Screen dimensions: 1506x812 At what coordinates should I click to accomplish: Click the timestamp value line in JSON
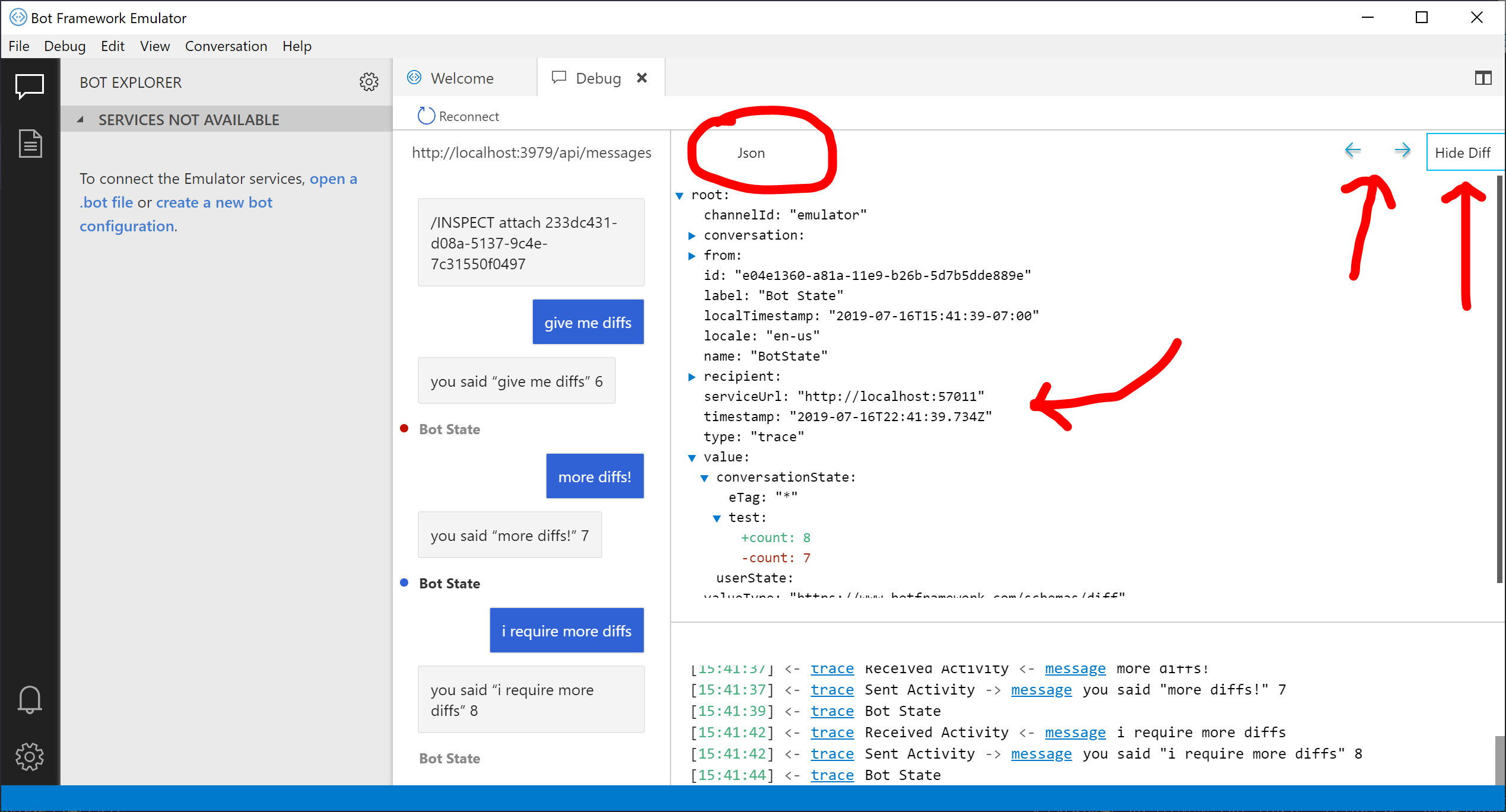(847, 416)
